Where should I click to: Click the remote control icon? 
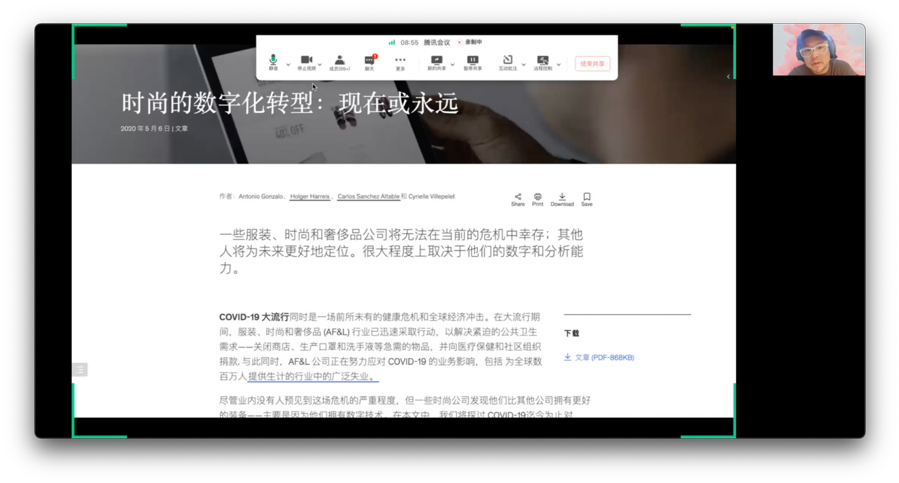pos(543,62)
